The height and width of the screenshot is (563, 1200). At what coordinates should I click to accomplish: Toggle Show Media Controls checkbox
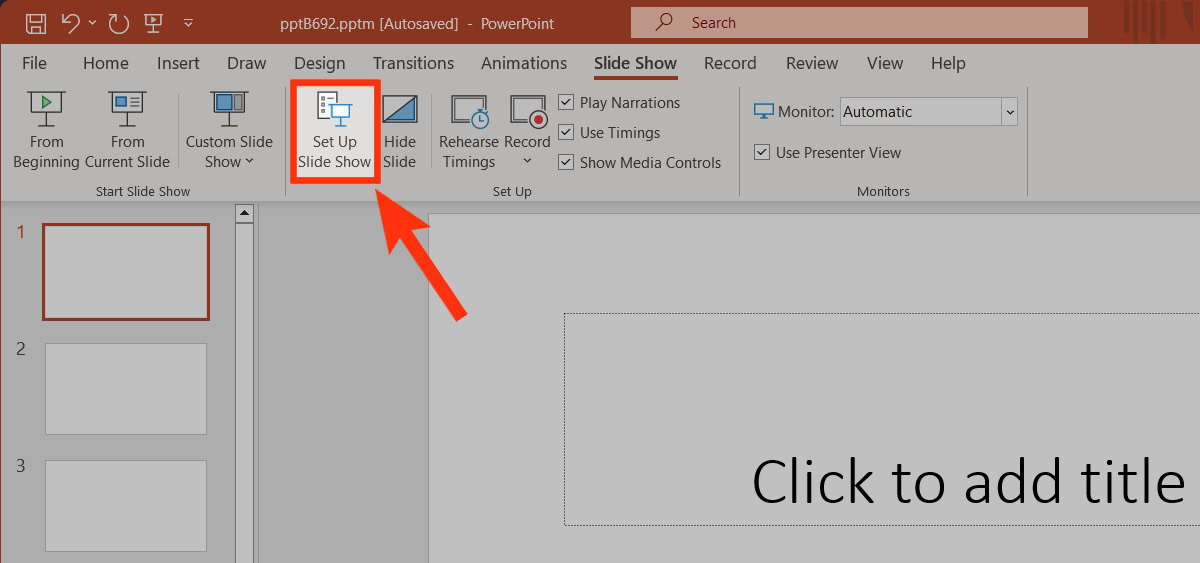[566, 162]
